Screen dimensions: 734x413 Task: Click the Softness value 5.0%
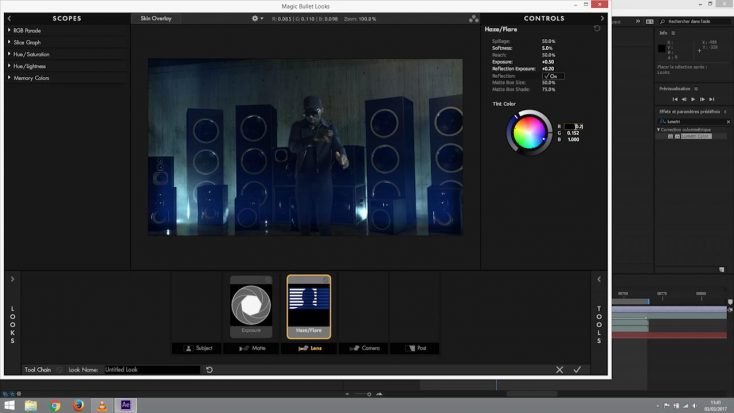click(547, 48)
